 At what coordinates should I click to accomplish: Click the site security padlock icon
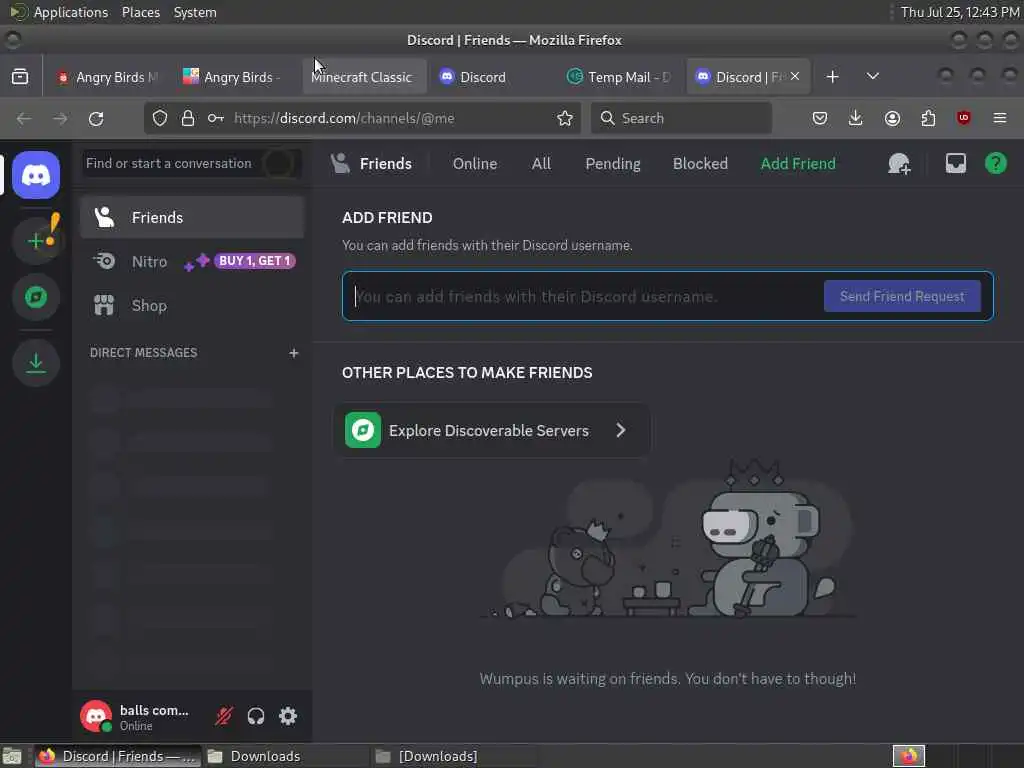click(x=188, y=118)
